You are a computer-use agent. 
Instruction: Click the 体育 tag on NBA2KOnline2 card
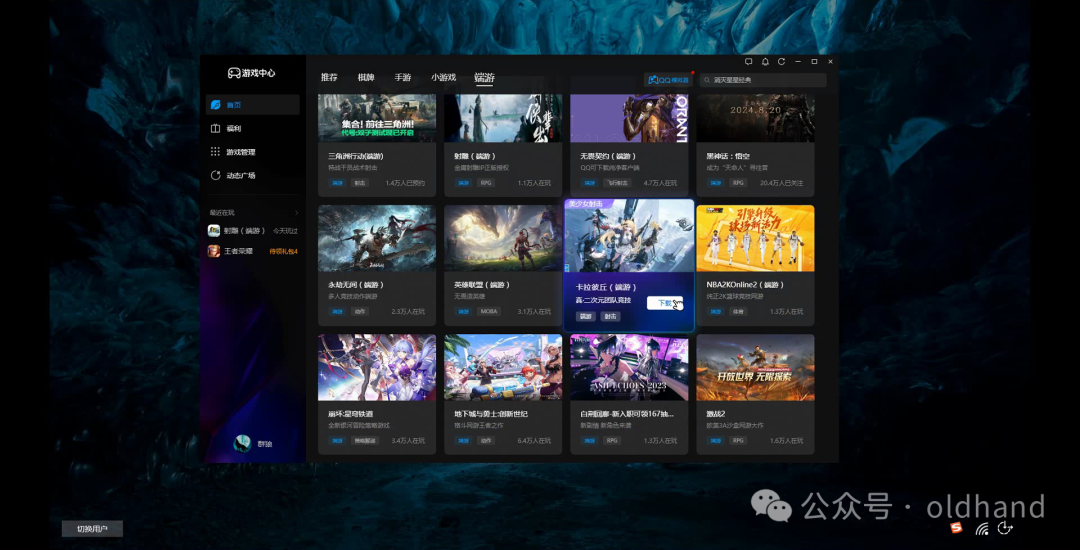pos(738,311)
